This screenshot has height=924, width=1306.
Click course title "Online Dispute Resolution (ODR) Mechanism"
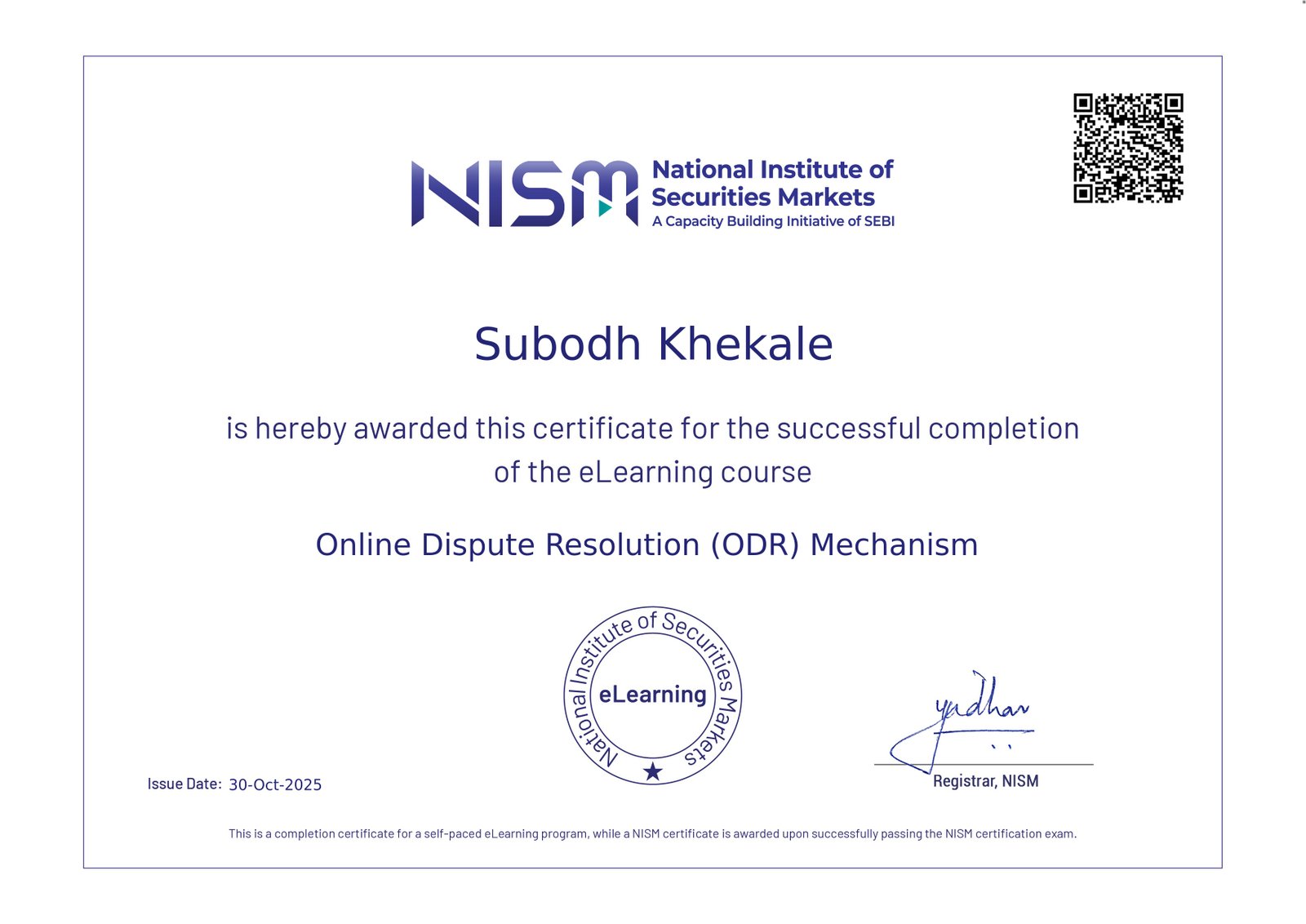click(x=647, y=544)
